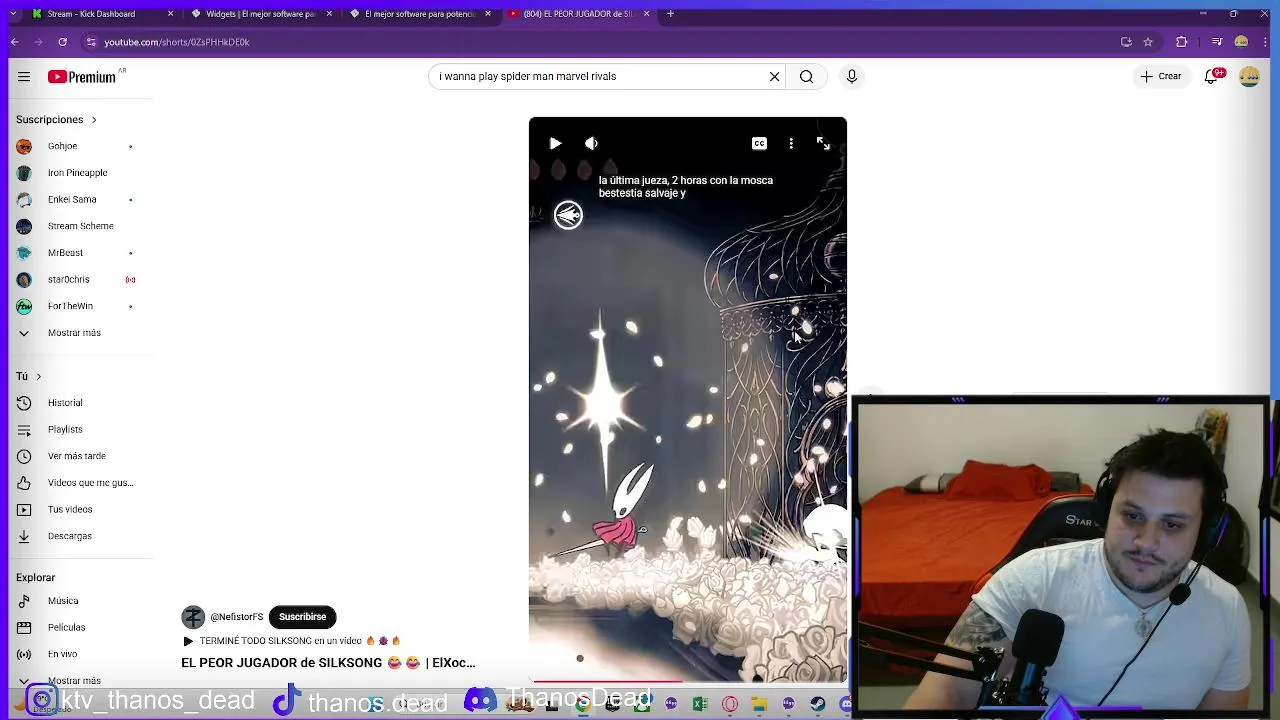Open Steam from the taskbar

point(818,705)
